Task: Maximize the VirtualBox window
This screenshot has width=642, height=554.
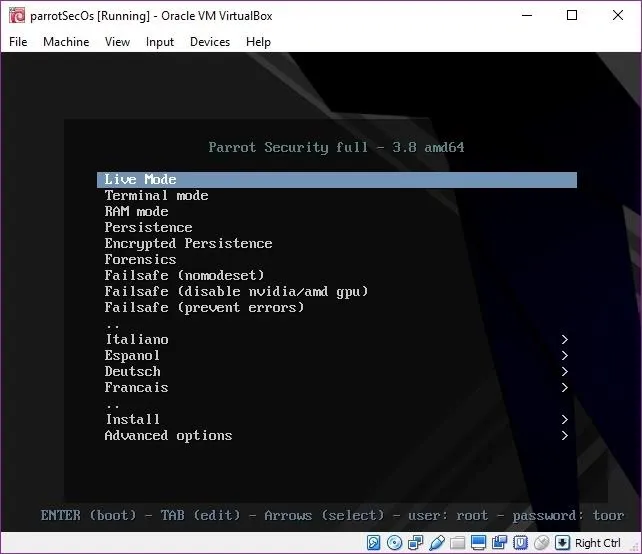Action: pyautogui.click(x=572, y=16)
